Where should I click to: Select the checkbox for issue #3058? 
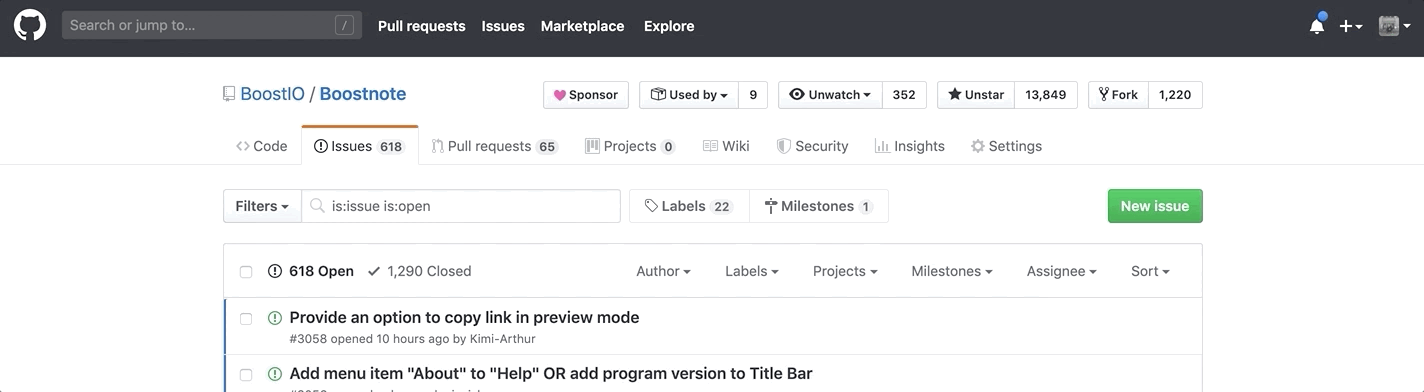click(x=246, y=319)
